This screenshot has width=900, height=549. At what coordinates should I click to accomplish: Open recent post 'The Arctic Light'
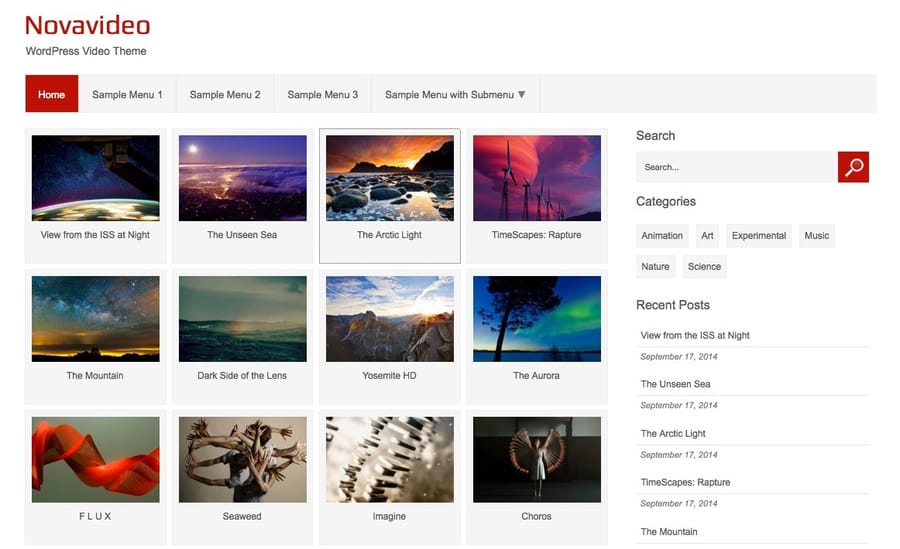[673, 434]
